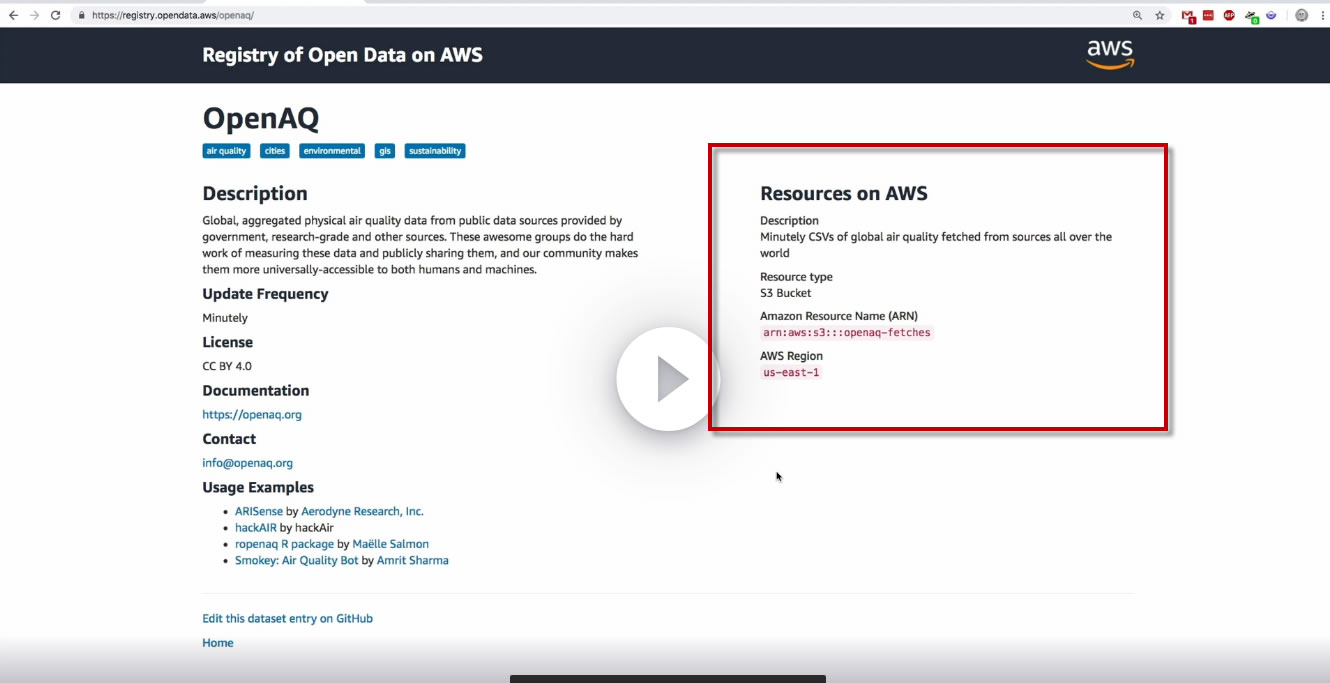The width and height of the screenshot is (1330, 683).
Task: Open the ARISense usage example link
Action: pyautogui.click(x=259, y=511)
